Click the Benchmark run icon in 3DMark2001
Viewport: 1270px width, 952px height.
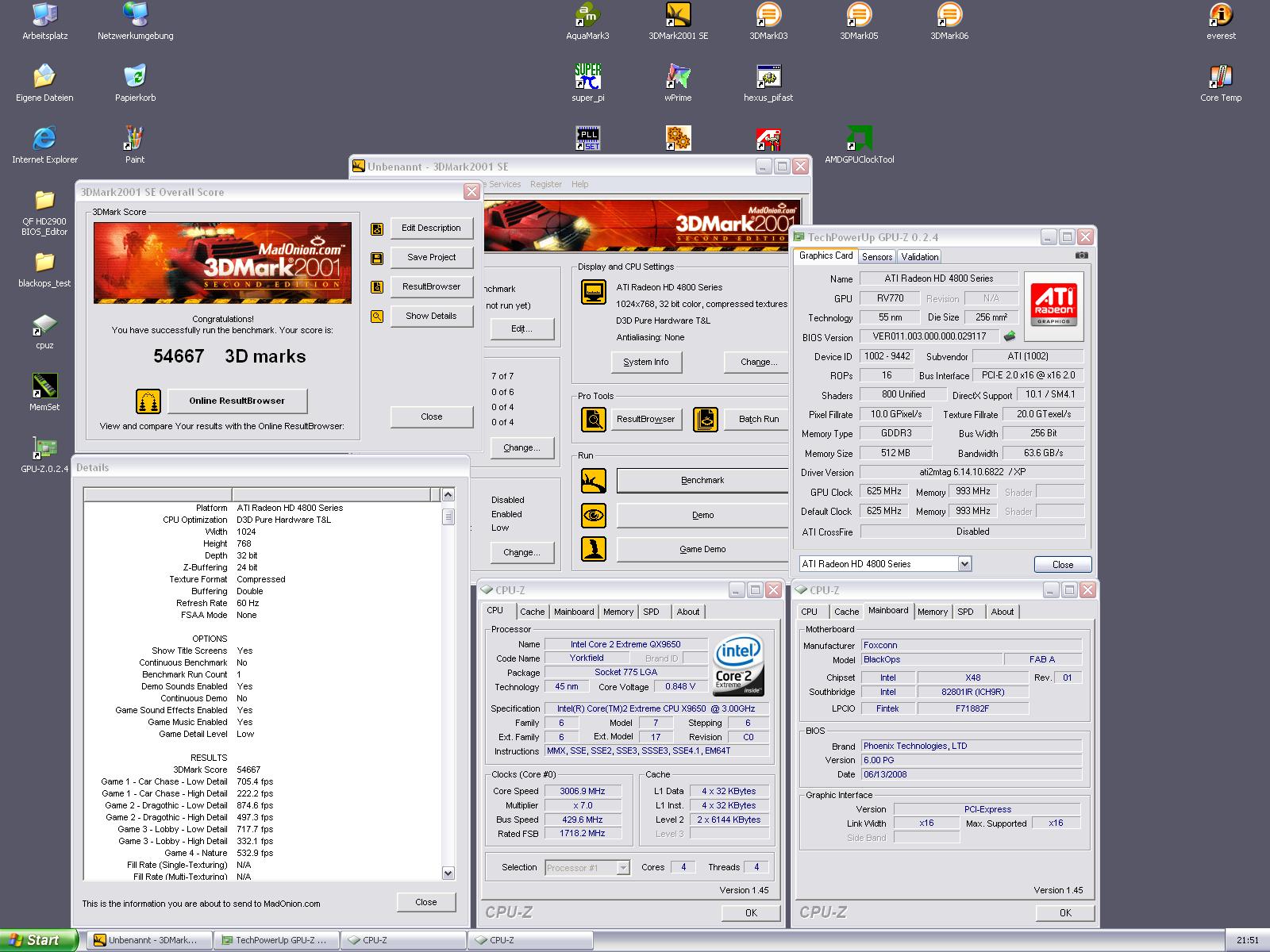593,480
